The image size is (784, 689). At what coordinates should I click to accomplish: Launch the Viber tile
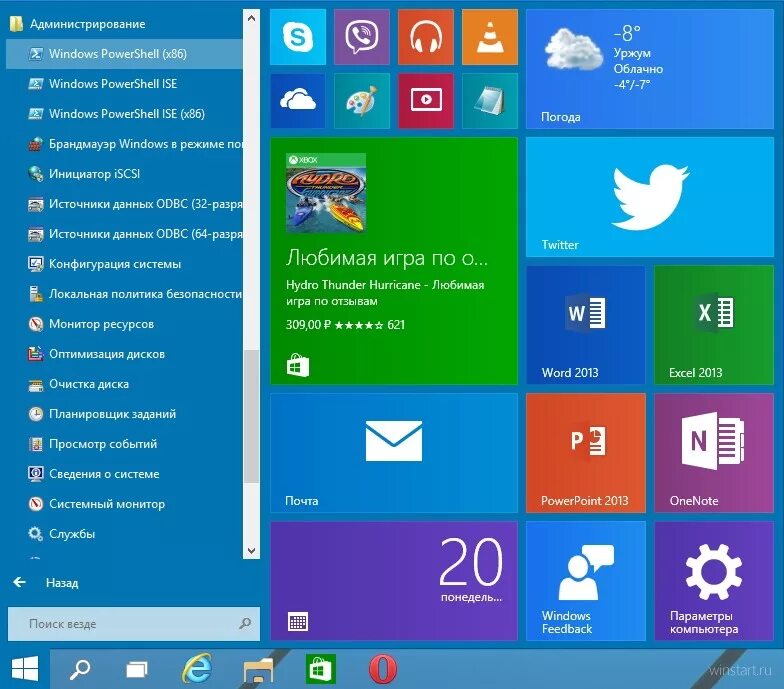point(362,37)
